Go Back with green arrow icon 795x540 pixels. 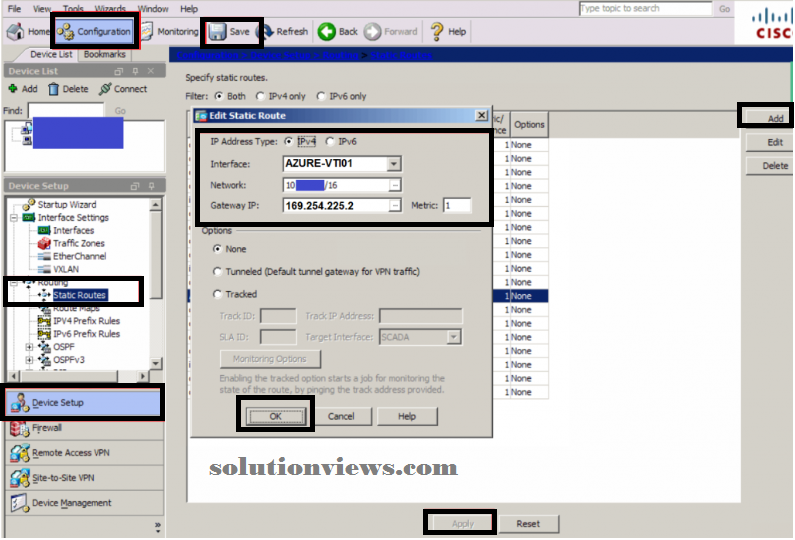pyautogui.click(x=327, y=31)
